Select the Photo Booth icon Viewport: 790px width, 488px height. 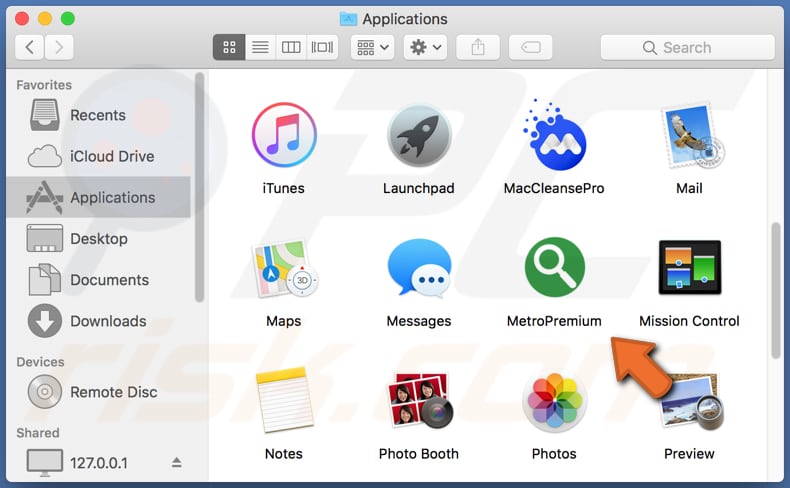click(x=419, y=400)
